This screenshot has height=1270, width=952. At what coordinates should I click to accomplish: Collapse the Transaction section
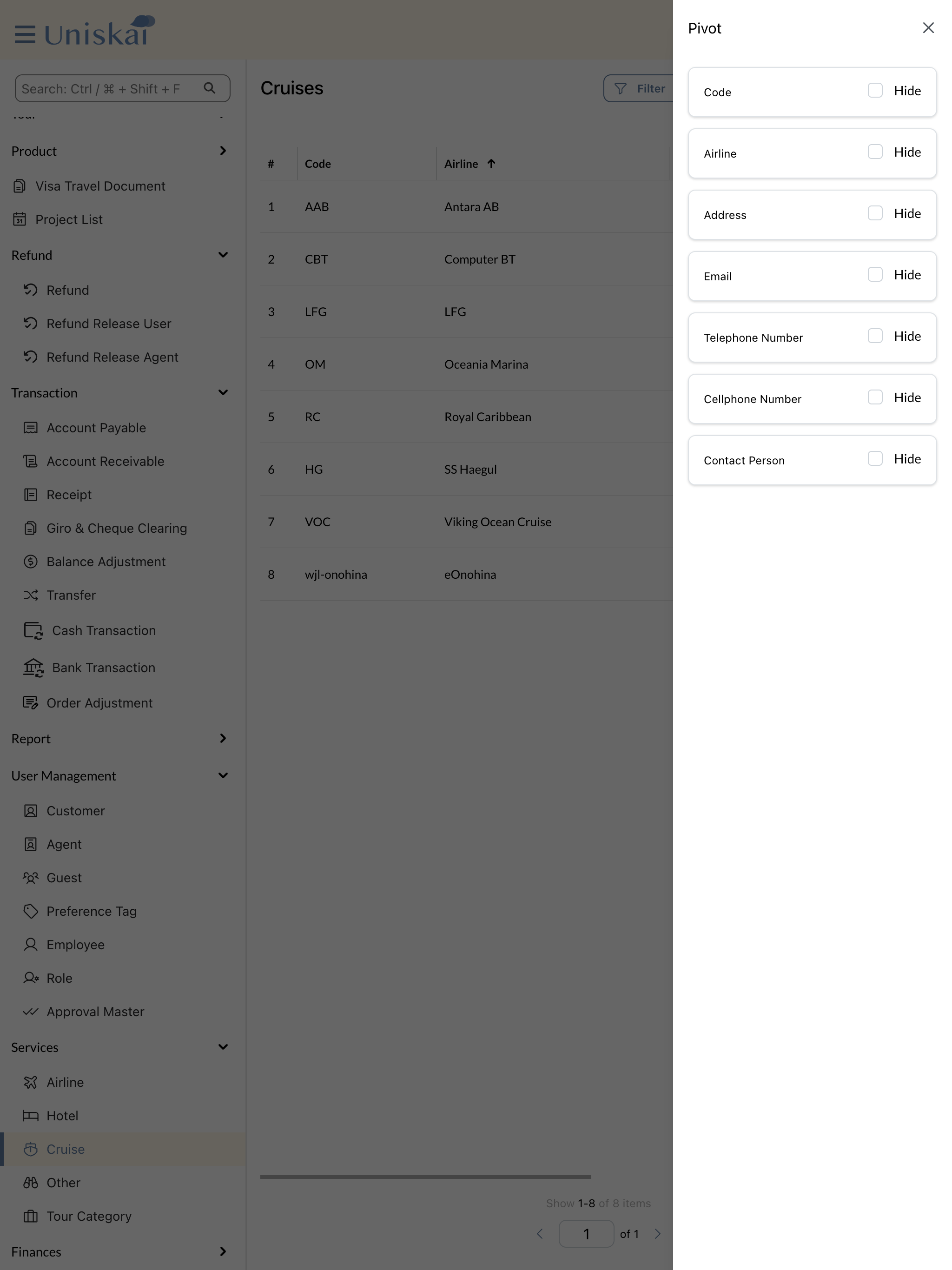tap(223, 393)
